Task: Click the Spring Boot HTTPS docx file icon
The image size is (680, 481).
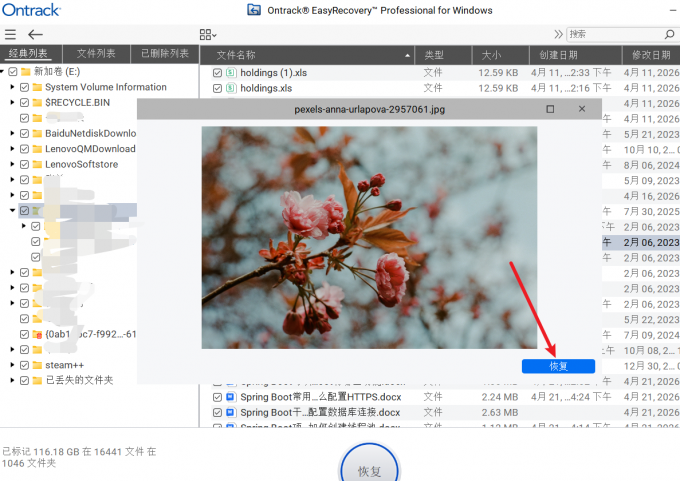Action: coord(231,397)
